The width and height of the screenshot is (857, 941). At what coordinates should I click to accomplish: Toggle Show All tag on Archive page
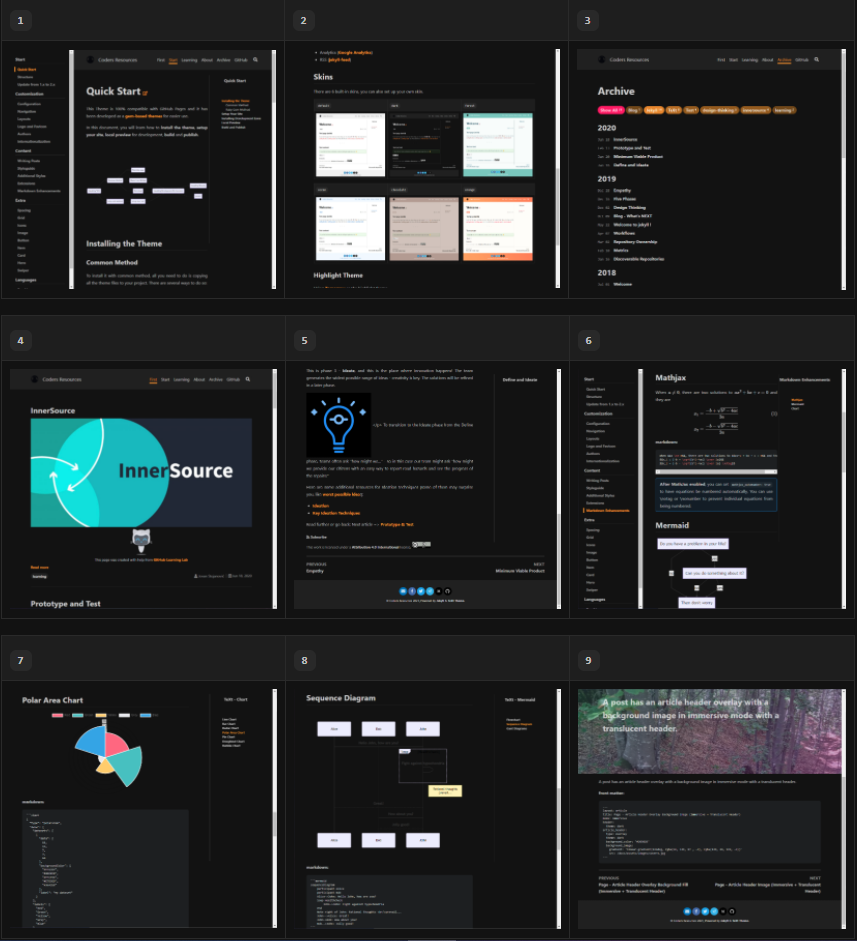click(x=610, y=110)
